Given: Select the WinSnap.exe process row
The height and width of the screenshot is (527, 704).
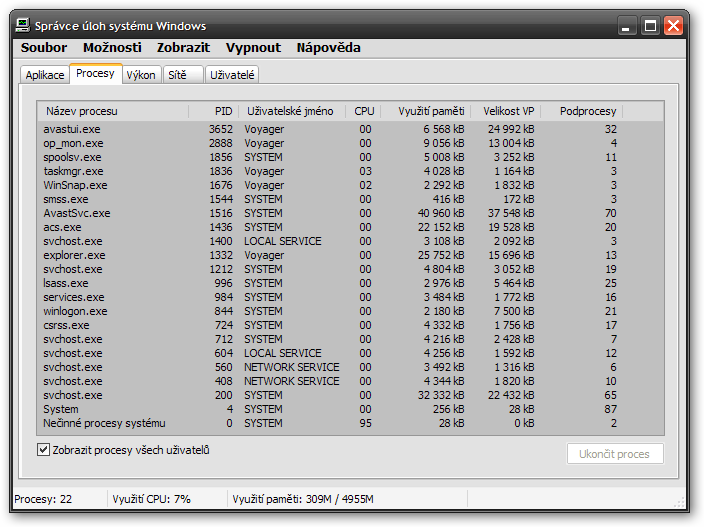Looking at the screenshot, I should pyautogui.click(x=350, y=185).
